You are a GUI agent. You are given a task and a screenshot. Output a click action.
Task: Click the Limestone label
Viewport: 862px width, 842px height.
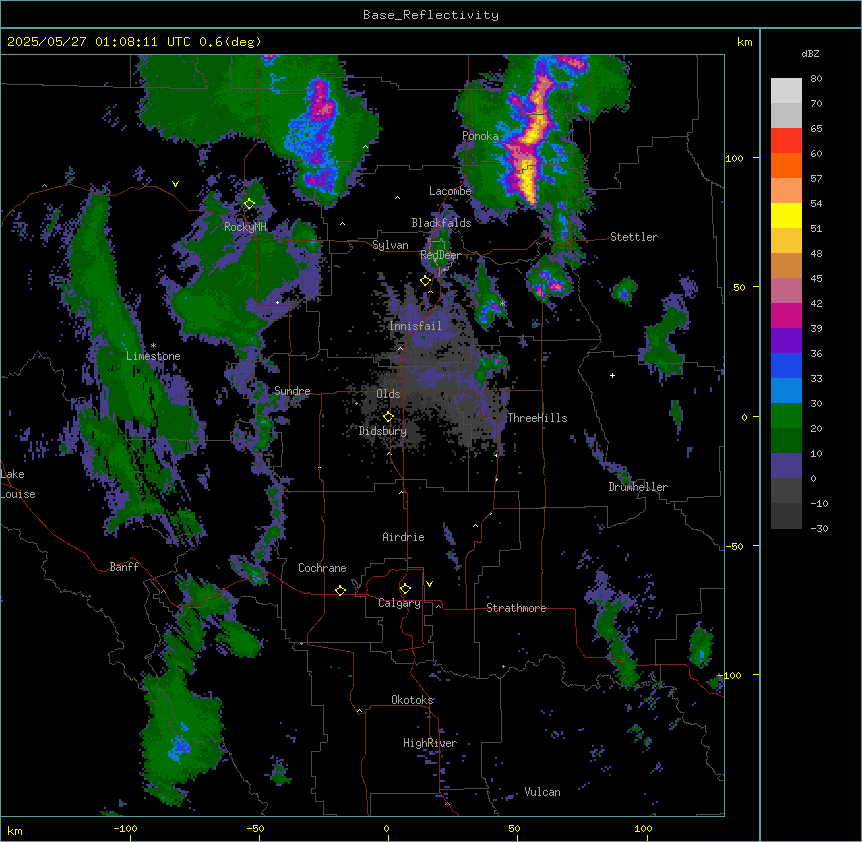point(153,356)
